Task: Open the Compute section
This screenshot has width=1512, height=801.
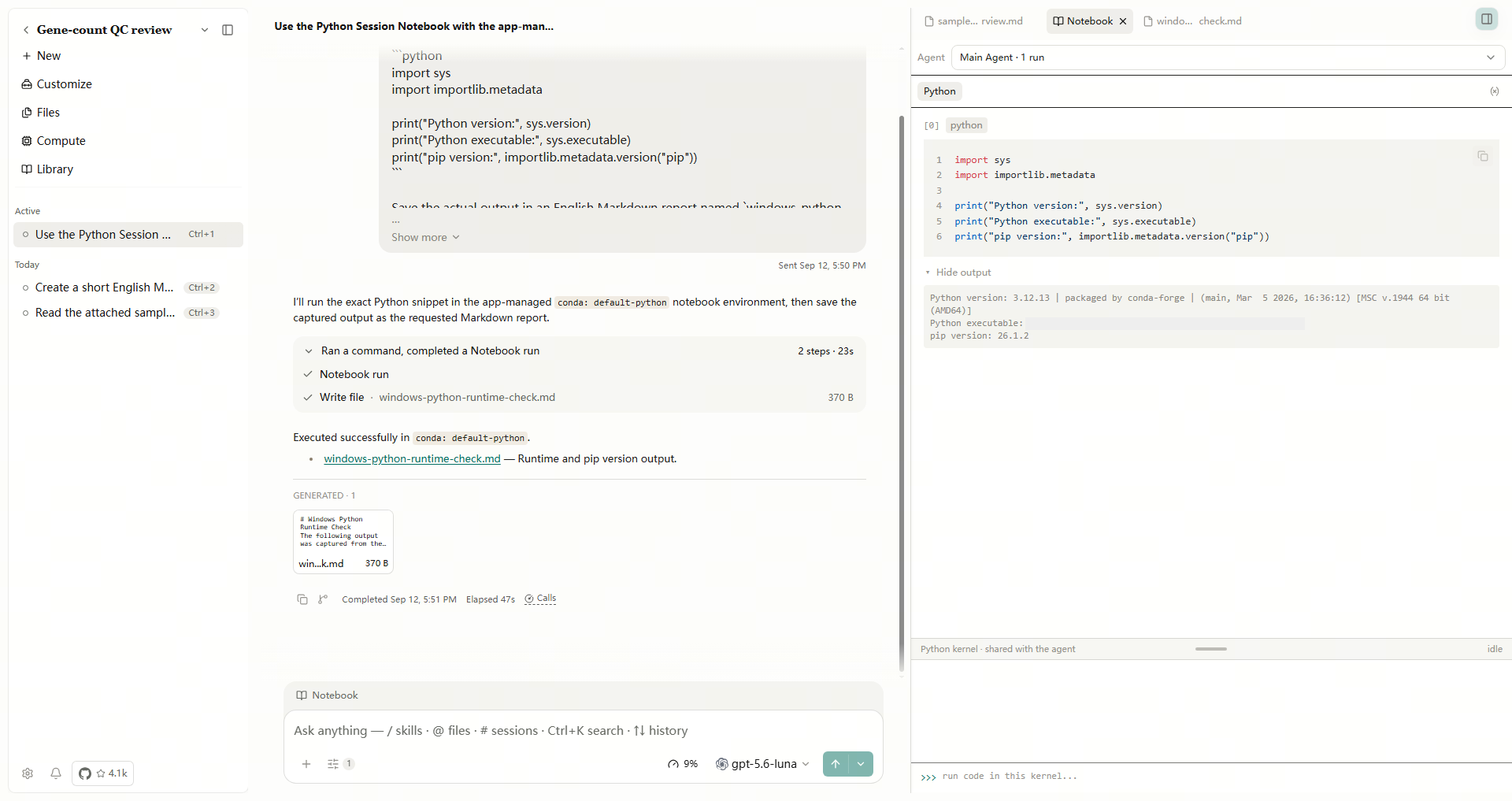Action: coord(54,141)
